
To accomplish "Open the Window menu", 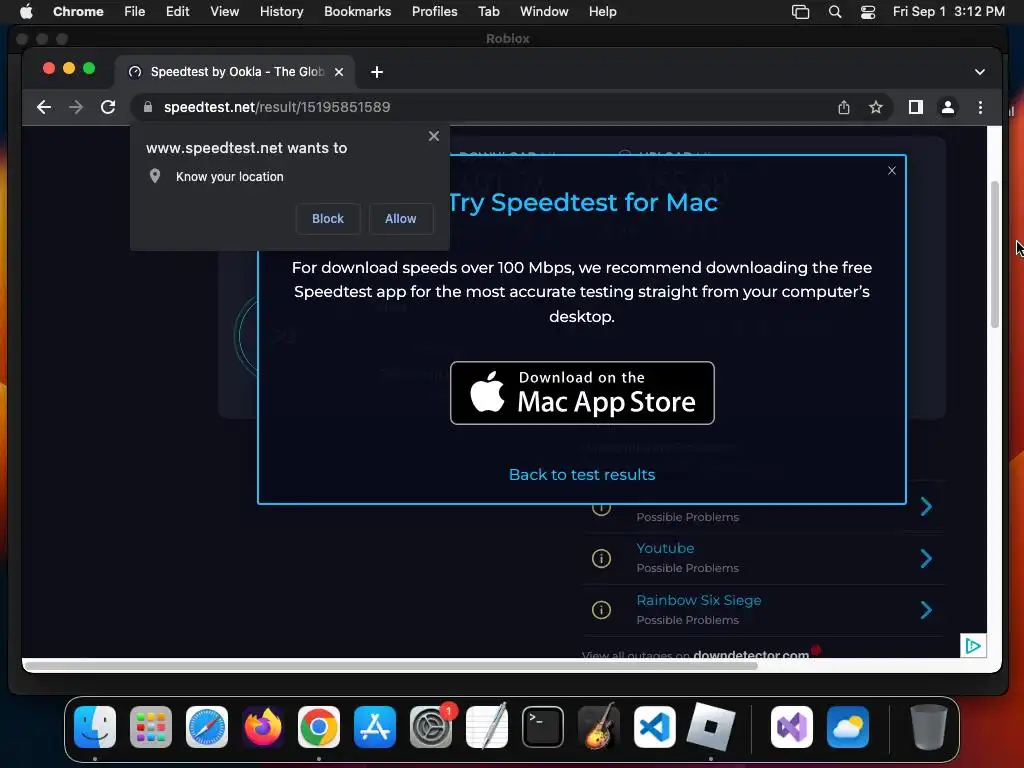I will click(x=544, y=12).
